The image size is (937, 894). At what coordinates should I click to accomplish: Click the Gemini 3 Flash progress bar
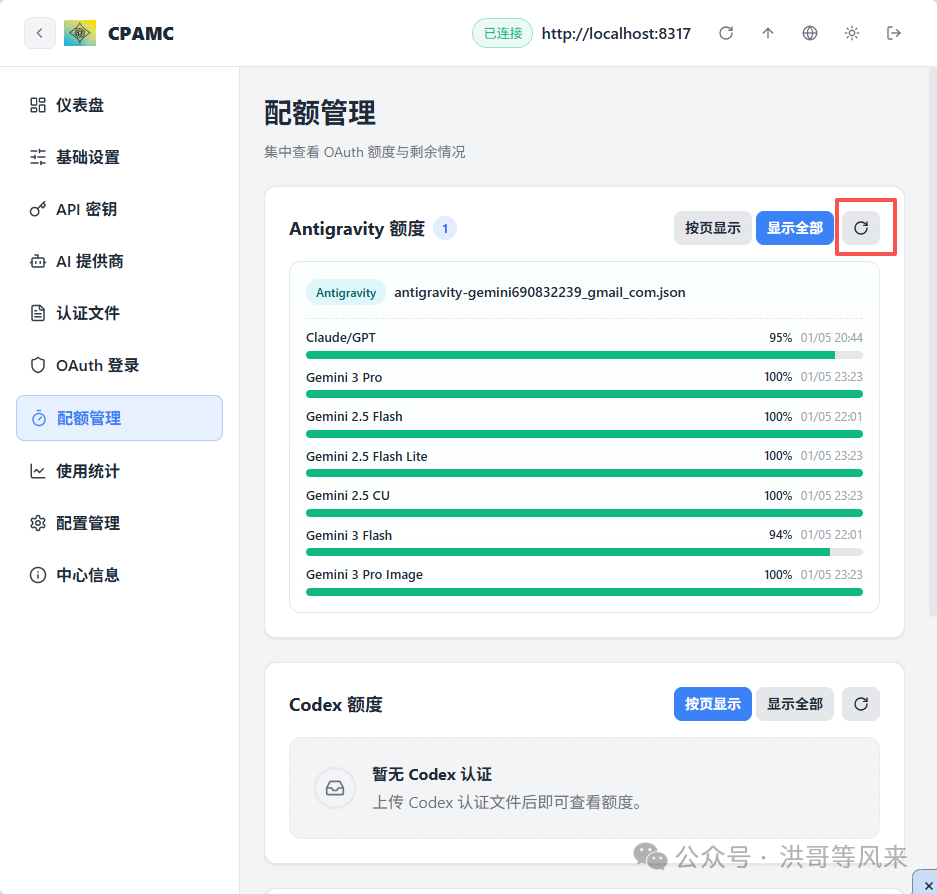pos(583,551)
